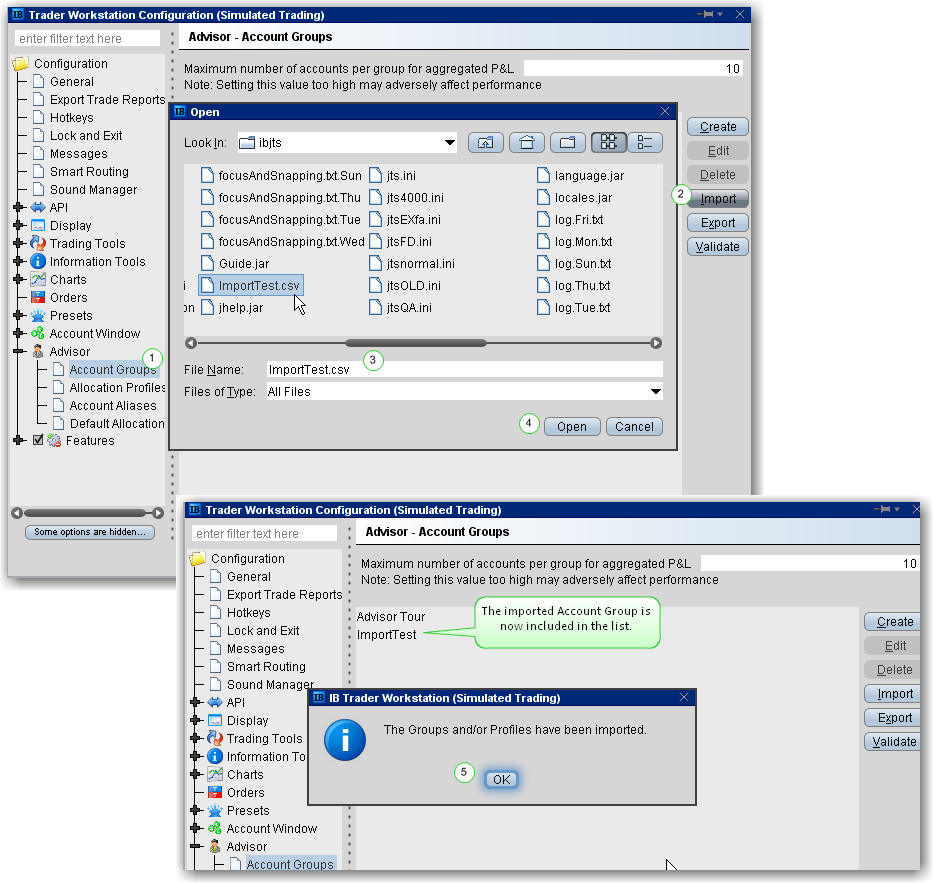Screen dimensions: 933x883
Task: Click the Configuration folder icon in rear config window
Action: coord(21,63)
